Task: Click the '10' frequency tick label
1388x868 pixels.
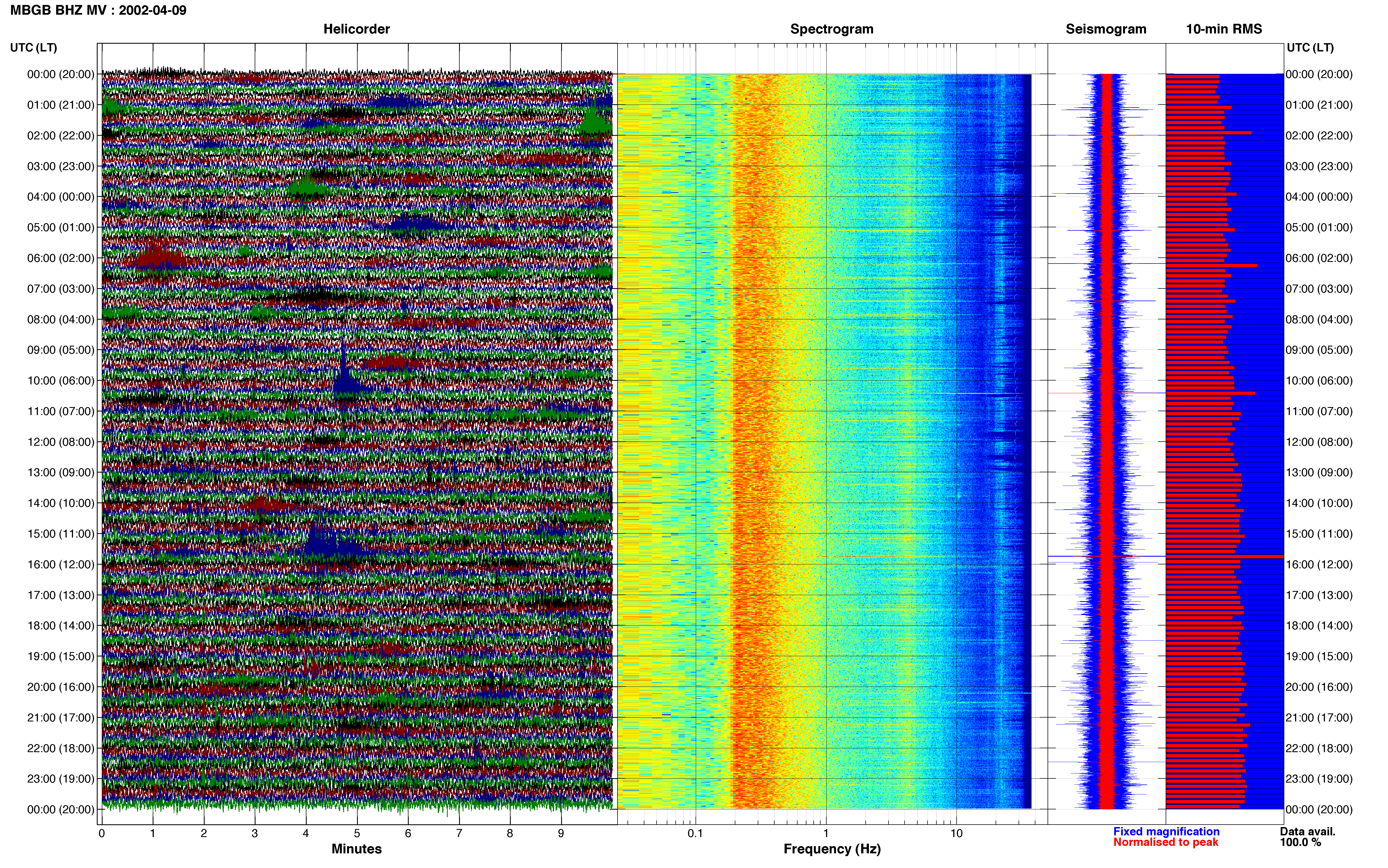Action: click(956, 833)
